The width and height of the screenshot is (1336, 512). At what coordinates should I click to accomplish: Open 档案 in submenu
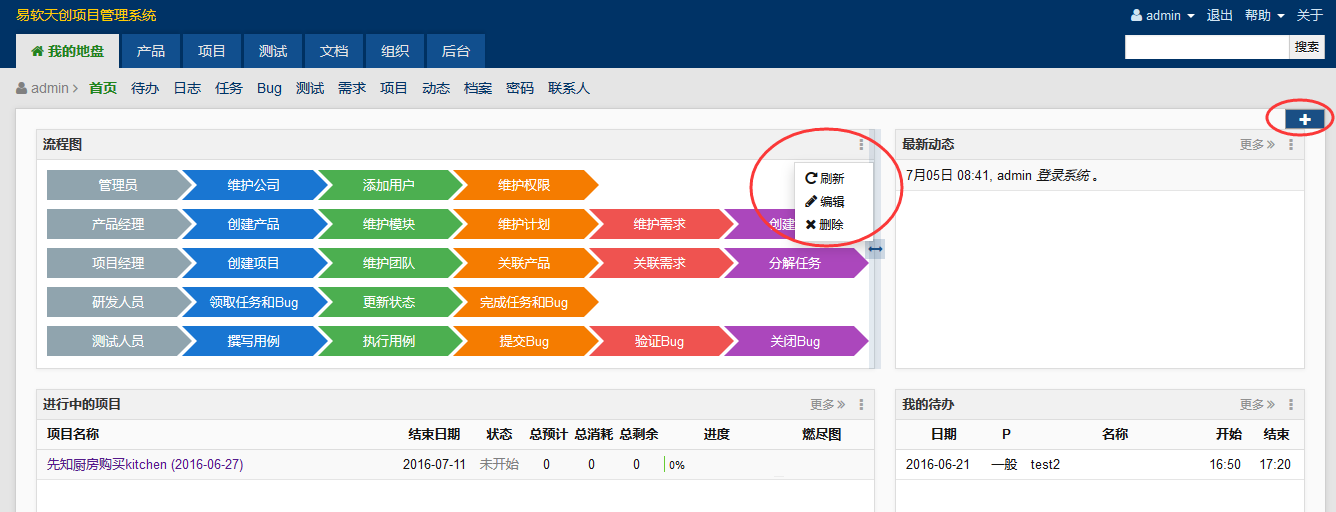(478, 88)
